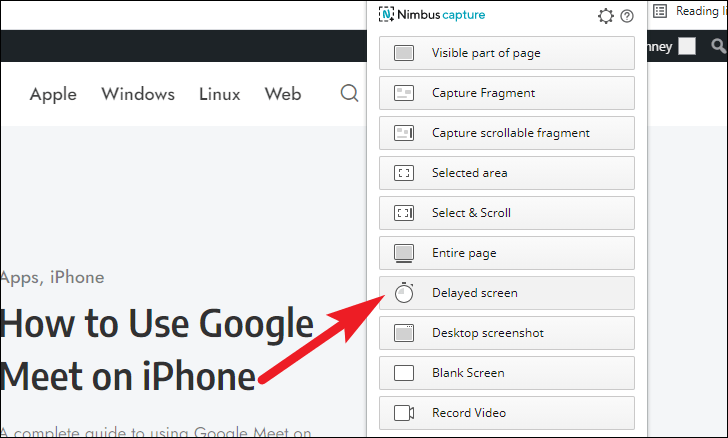
Task: Click the Selected area bracket icon
Action: click(x=404, y=173)
